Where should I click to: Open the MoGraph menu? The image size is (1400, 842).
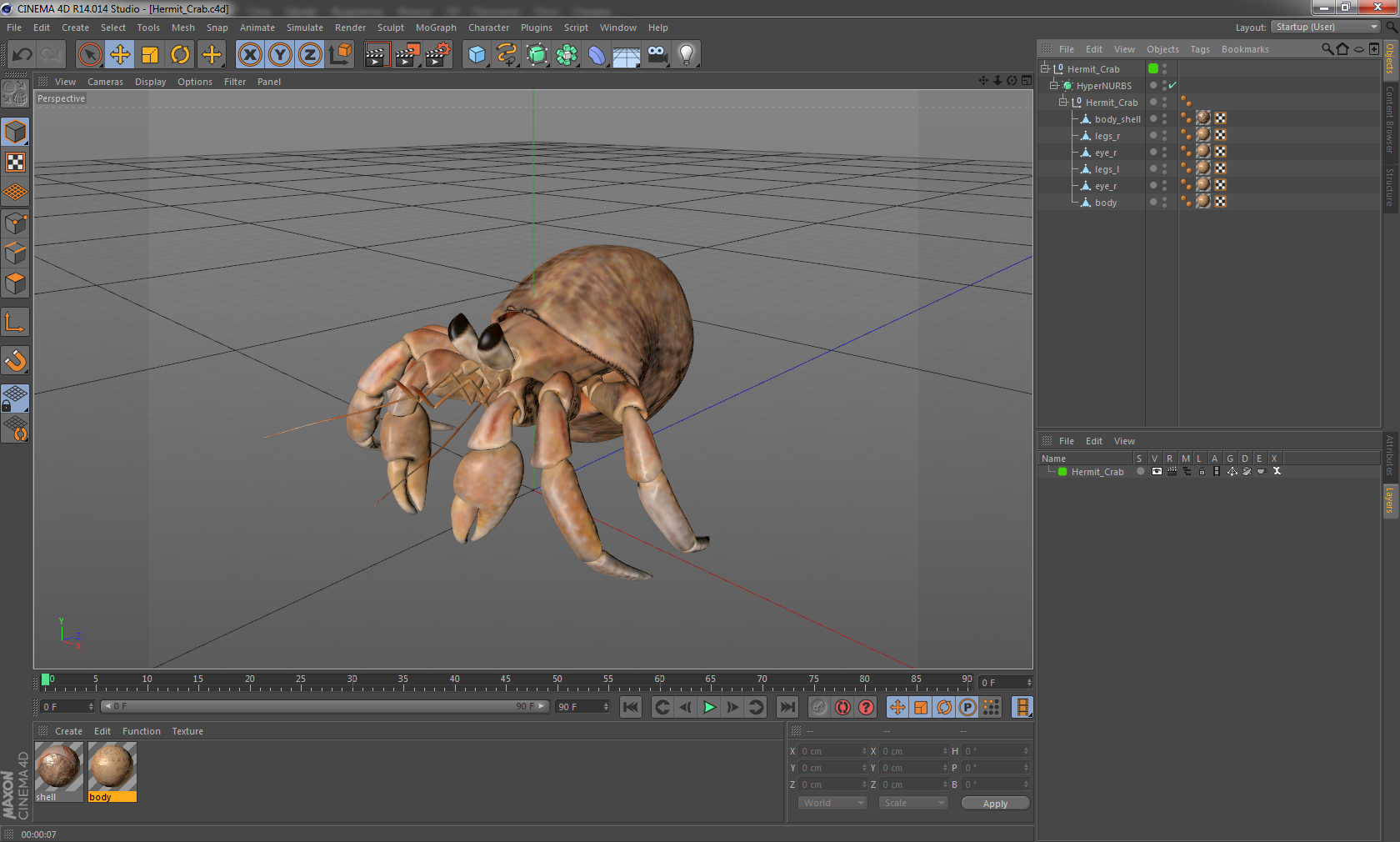click(436, 28)
